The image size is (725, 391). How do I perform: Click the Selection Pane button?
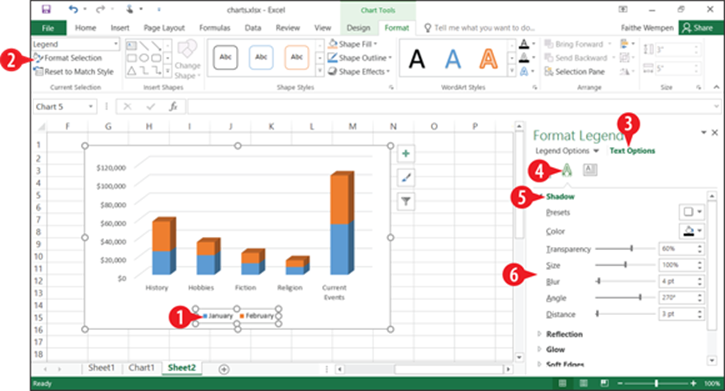pyautogui.click(x=575, y=72)
